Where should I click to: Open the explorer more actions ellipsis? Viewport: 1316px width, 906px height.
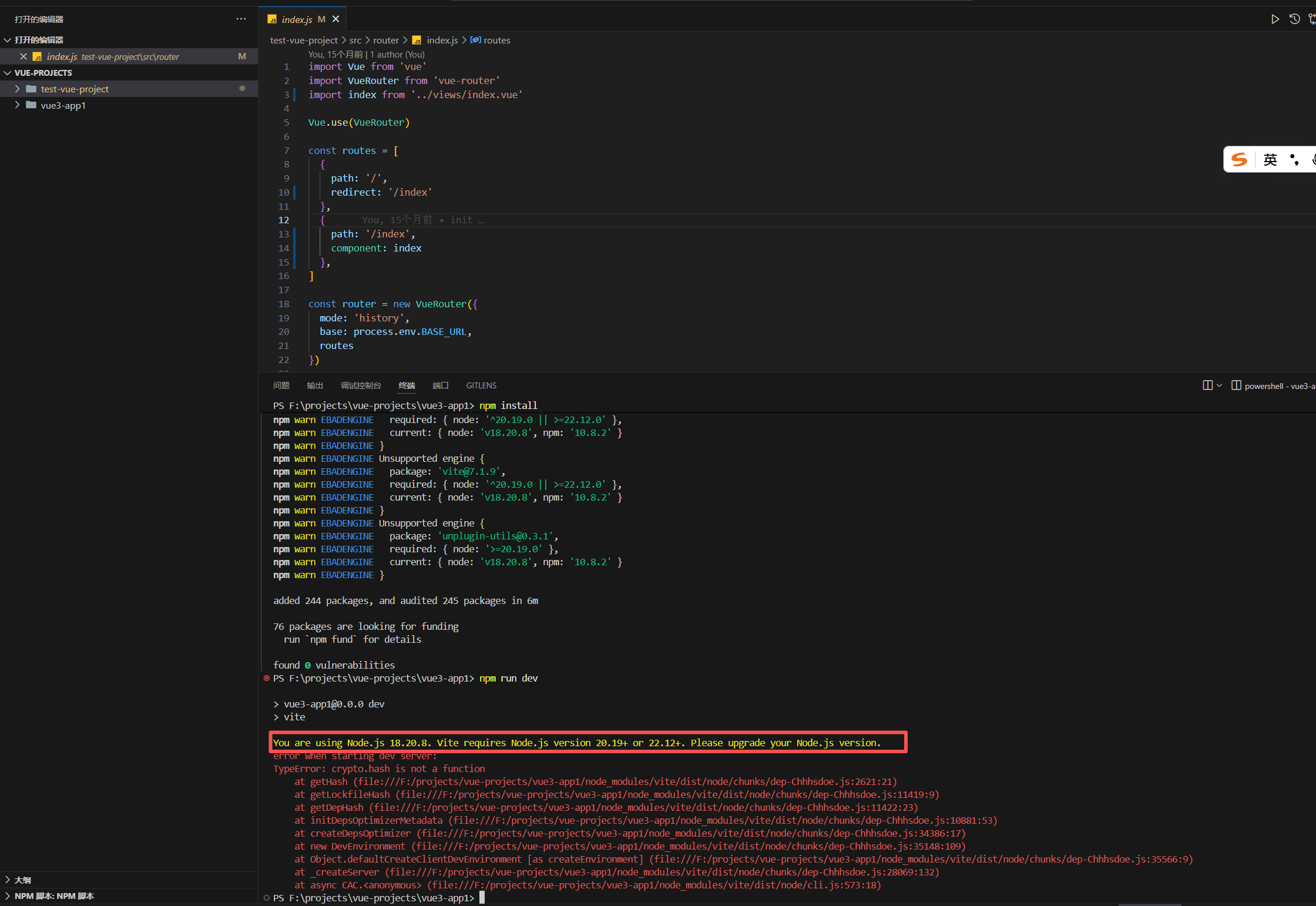tap(241, 19)
